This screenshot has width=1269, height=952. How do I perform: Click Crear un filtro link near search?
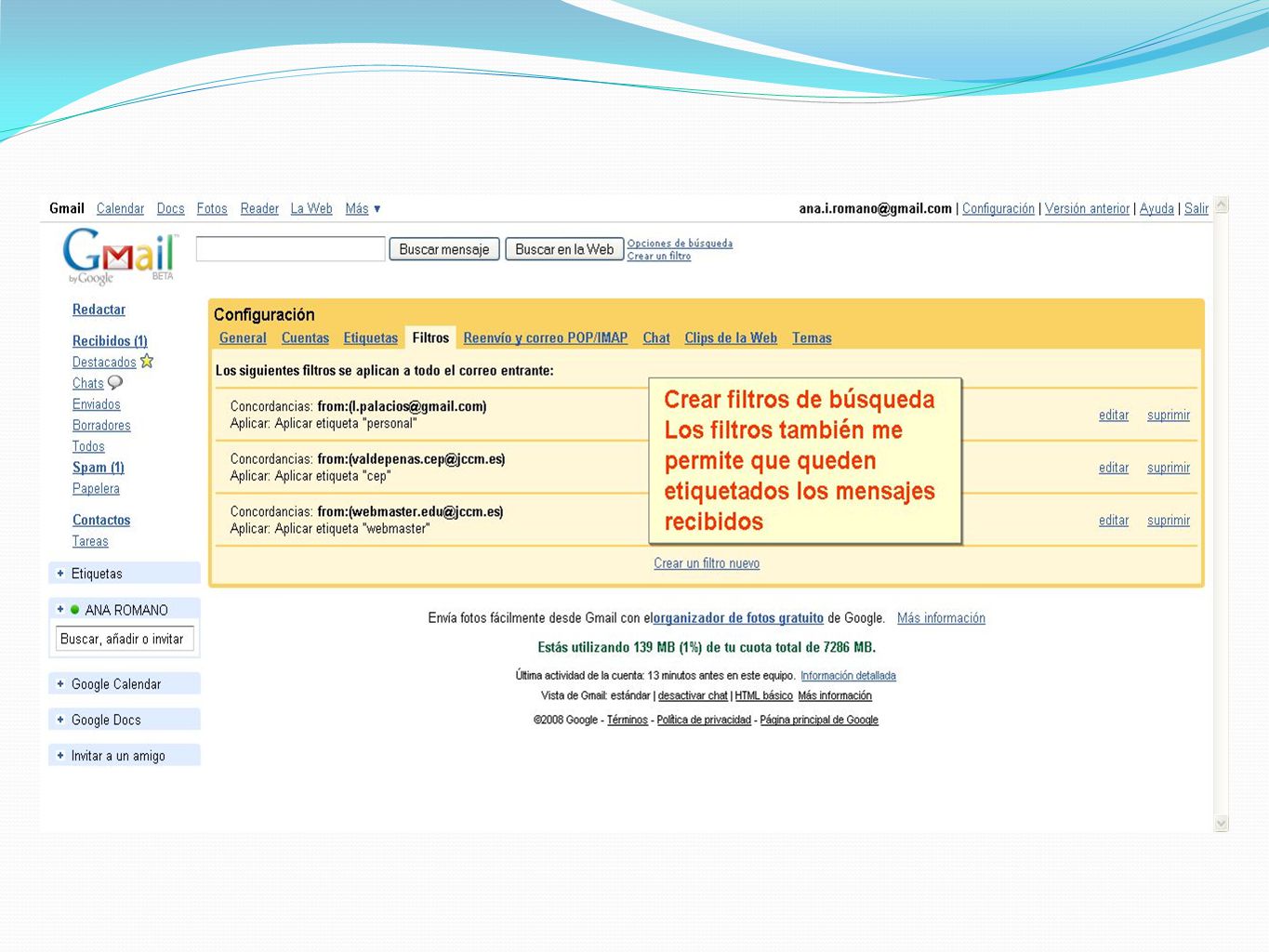[x=659, y=257]
